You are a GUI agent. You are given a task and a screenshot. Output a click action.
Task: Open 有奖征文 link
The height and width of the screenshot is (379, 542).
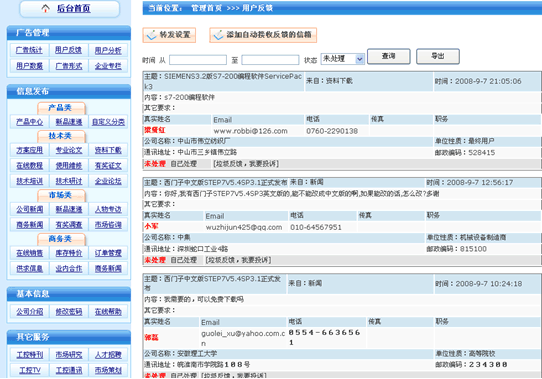(108, 166)
